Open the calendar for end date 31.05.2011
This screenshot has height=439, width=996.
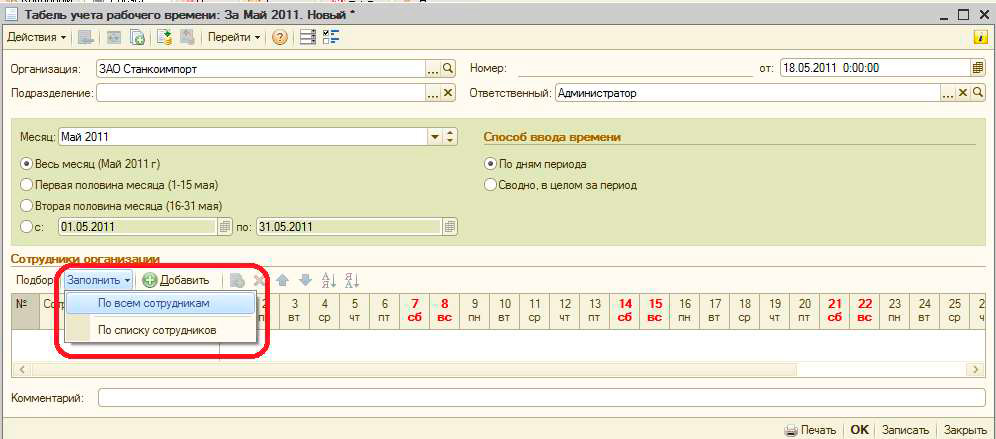pyautogui.click(x=450, y=227)
